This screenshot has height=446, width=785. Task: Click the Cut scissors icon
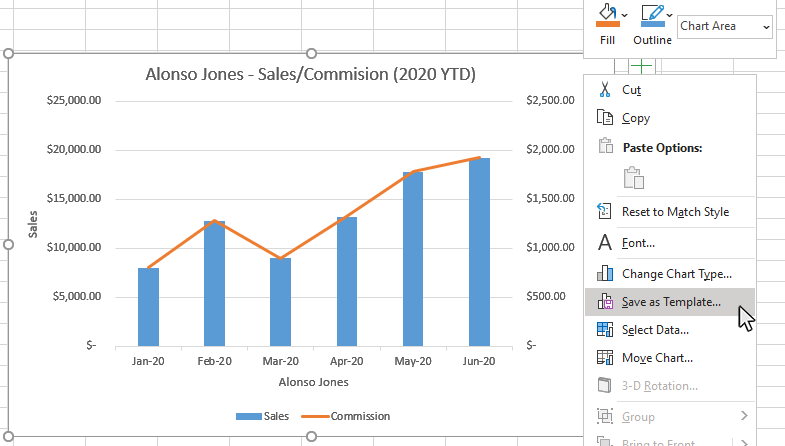605,90
